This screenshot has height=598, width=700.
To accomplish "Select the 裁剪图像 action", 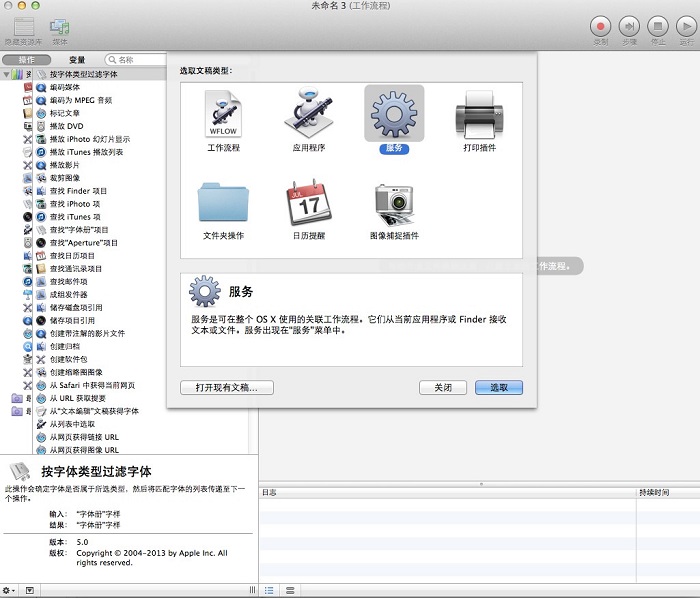I will click(100, 178).
